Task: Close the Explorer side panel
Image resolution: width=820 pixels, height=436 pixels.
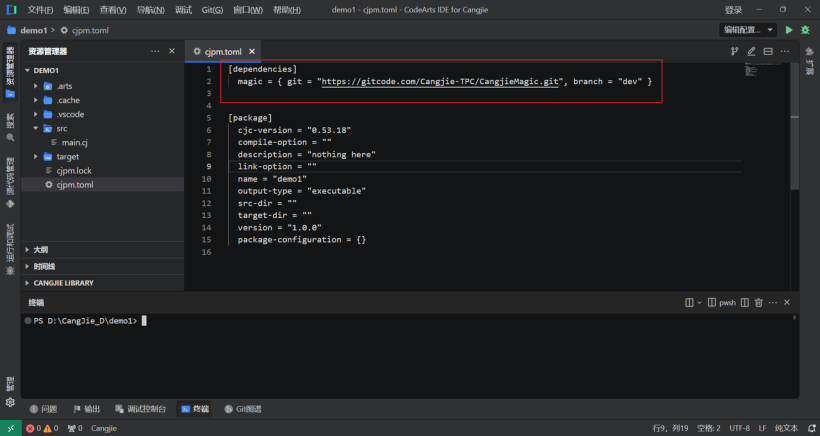Action: click(172, 51)
